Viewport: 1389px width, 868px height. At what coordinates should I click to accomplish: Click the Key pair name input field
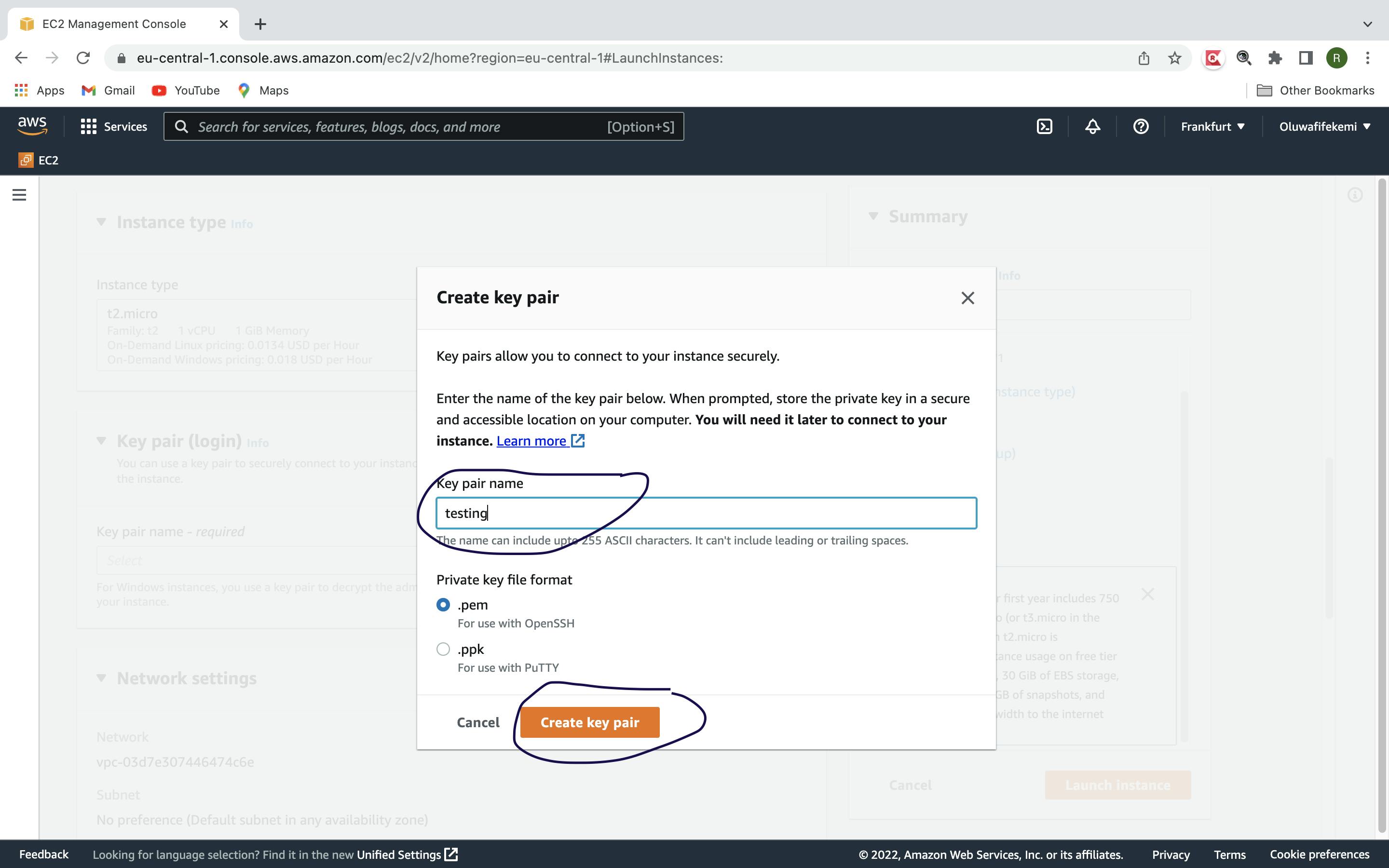[x=705, y=513]
